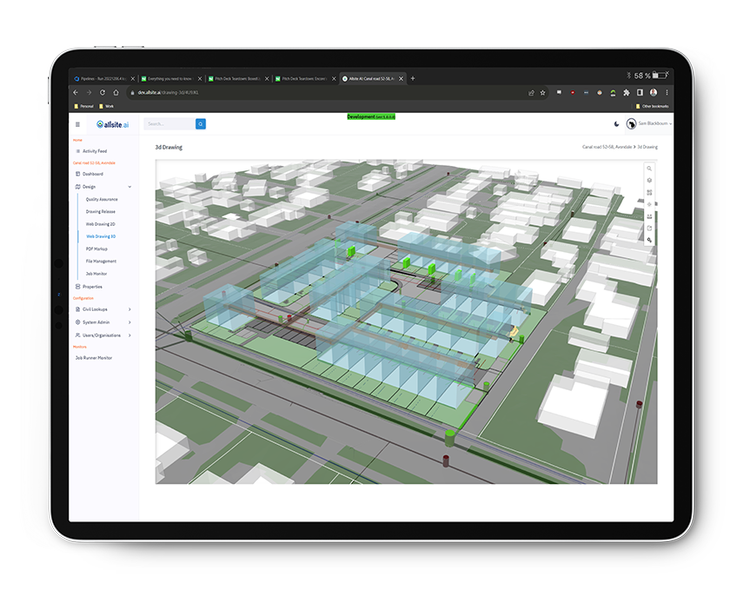750x590 pixels.
Task: Click the Canal road 52-58 breadcrumb link
Action: 607,147
